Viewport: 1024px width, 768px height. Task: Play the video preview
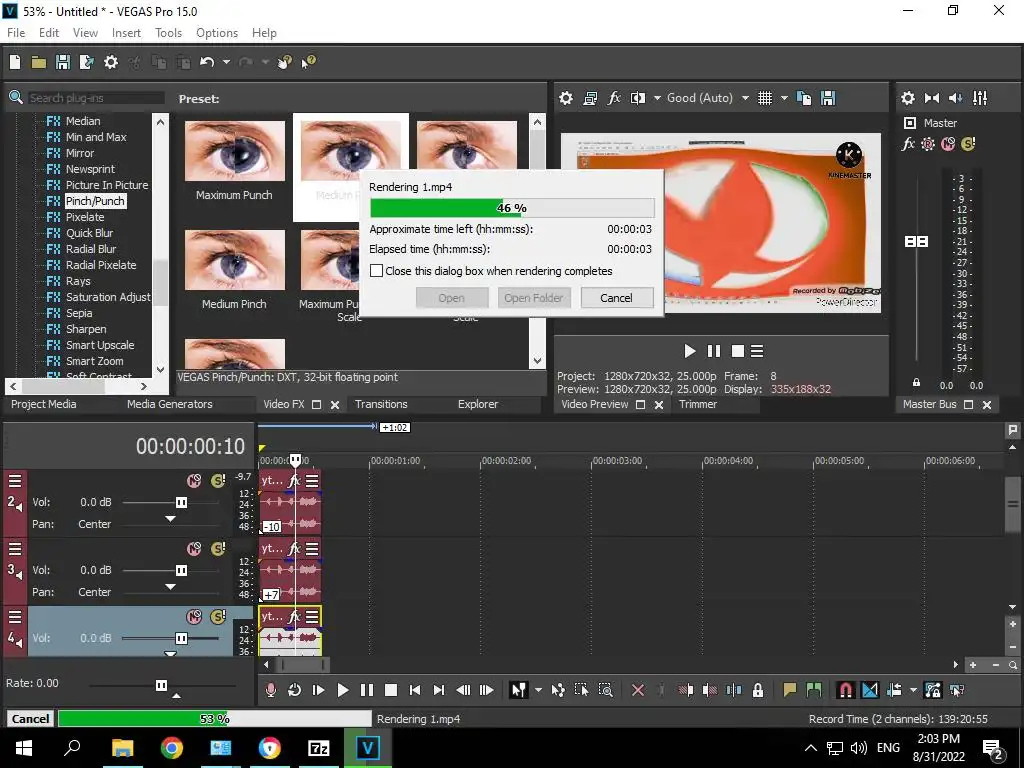tap(690, 351)
